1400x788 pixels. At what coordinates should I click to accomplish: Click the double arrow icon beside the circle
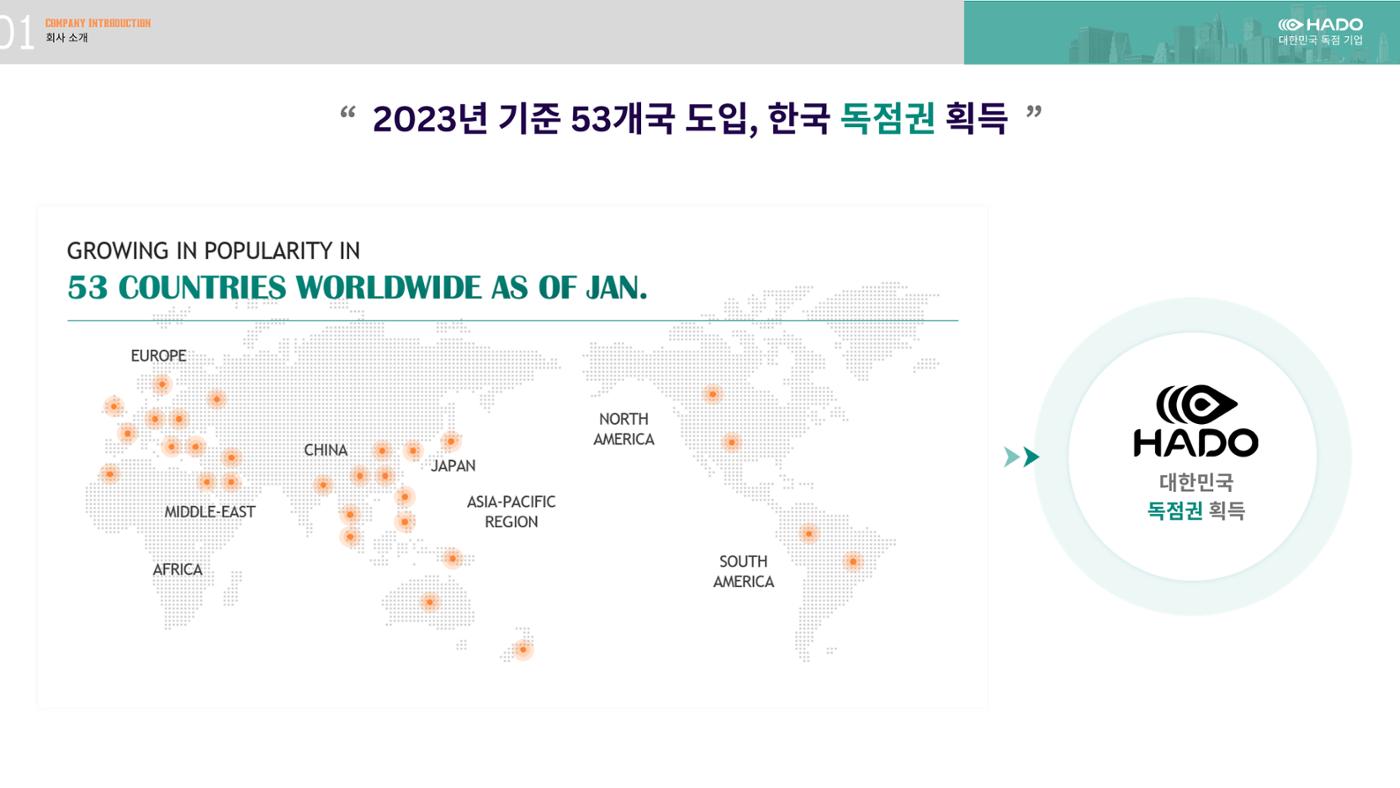click(x=1021, y=457)
